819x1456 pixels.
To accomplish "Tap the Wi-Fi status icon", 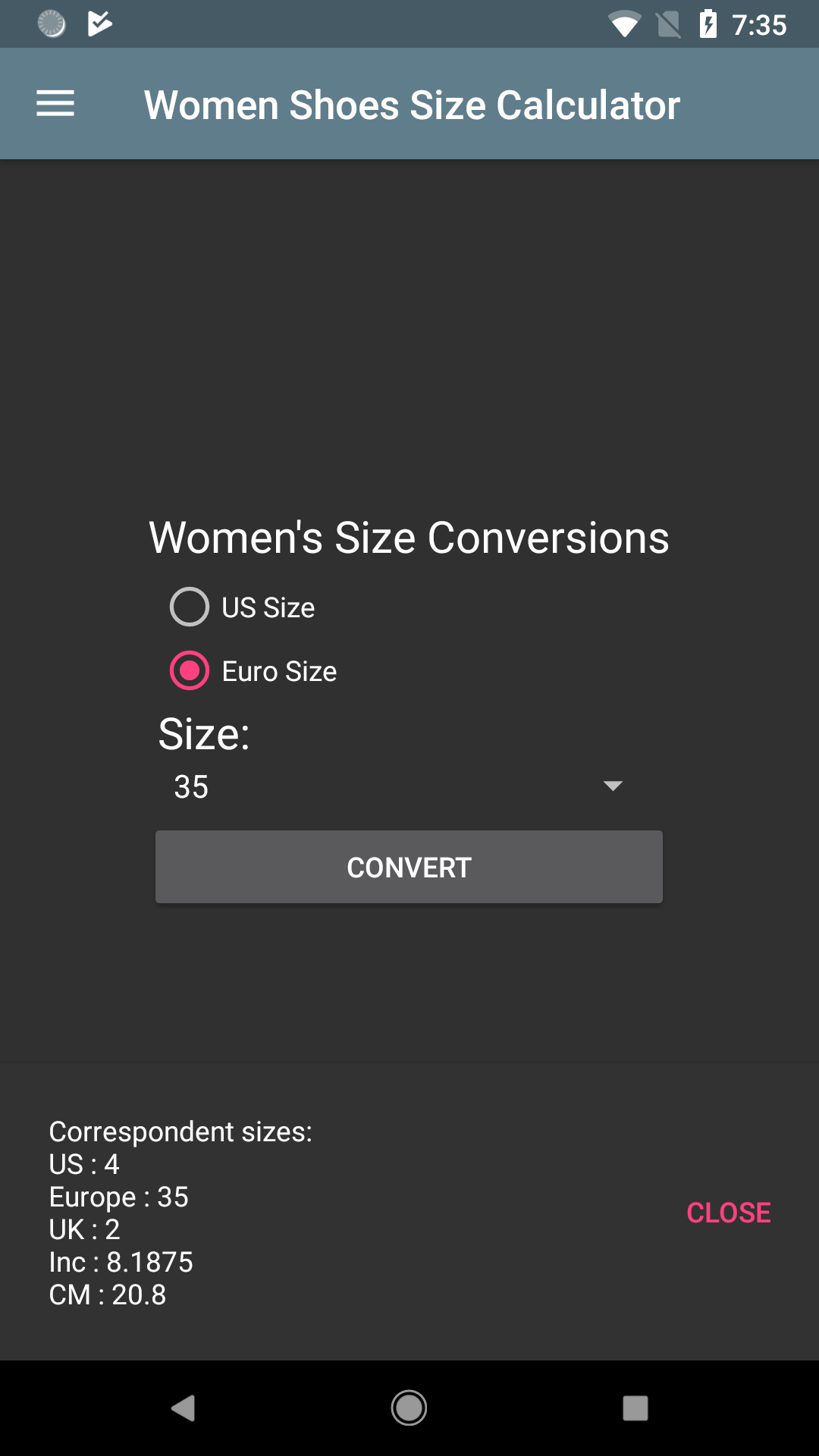I will tap(626, 23).
